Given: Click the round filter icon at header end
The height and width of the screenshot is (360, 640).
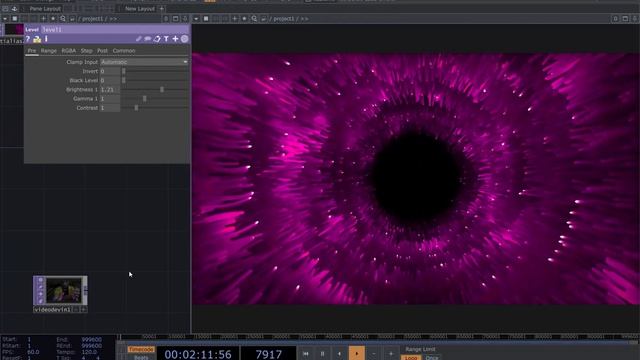Looking at the screenshot, I should coord(184,39).
